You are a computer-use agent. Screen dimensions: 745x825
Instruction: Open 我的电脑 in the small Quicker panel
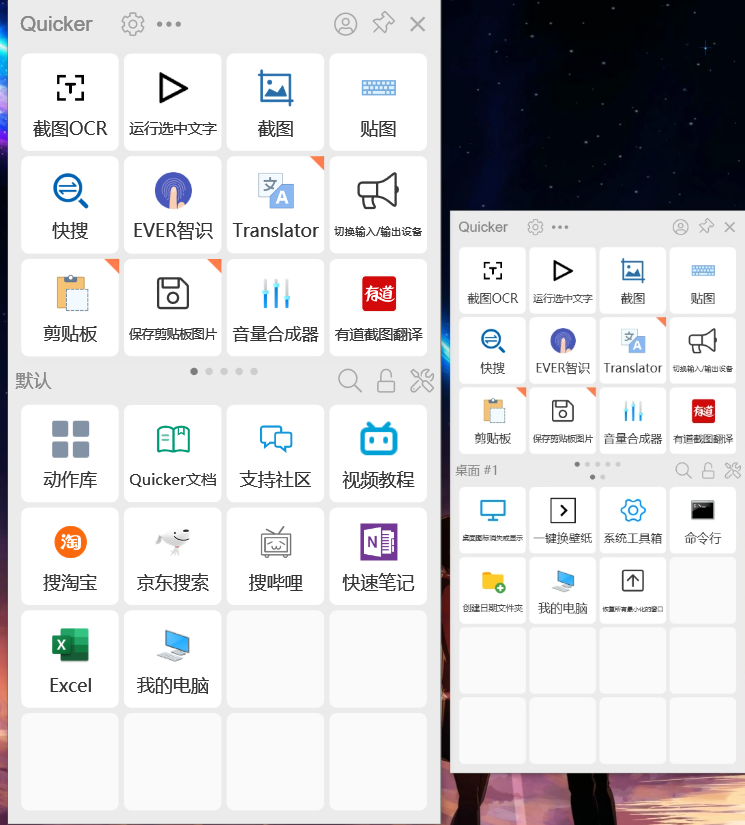(562, 590)
